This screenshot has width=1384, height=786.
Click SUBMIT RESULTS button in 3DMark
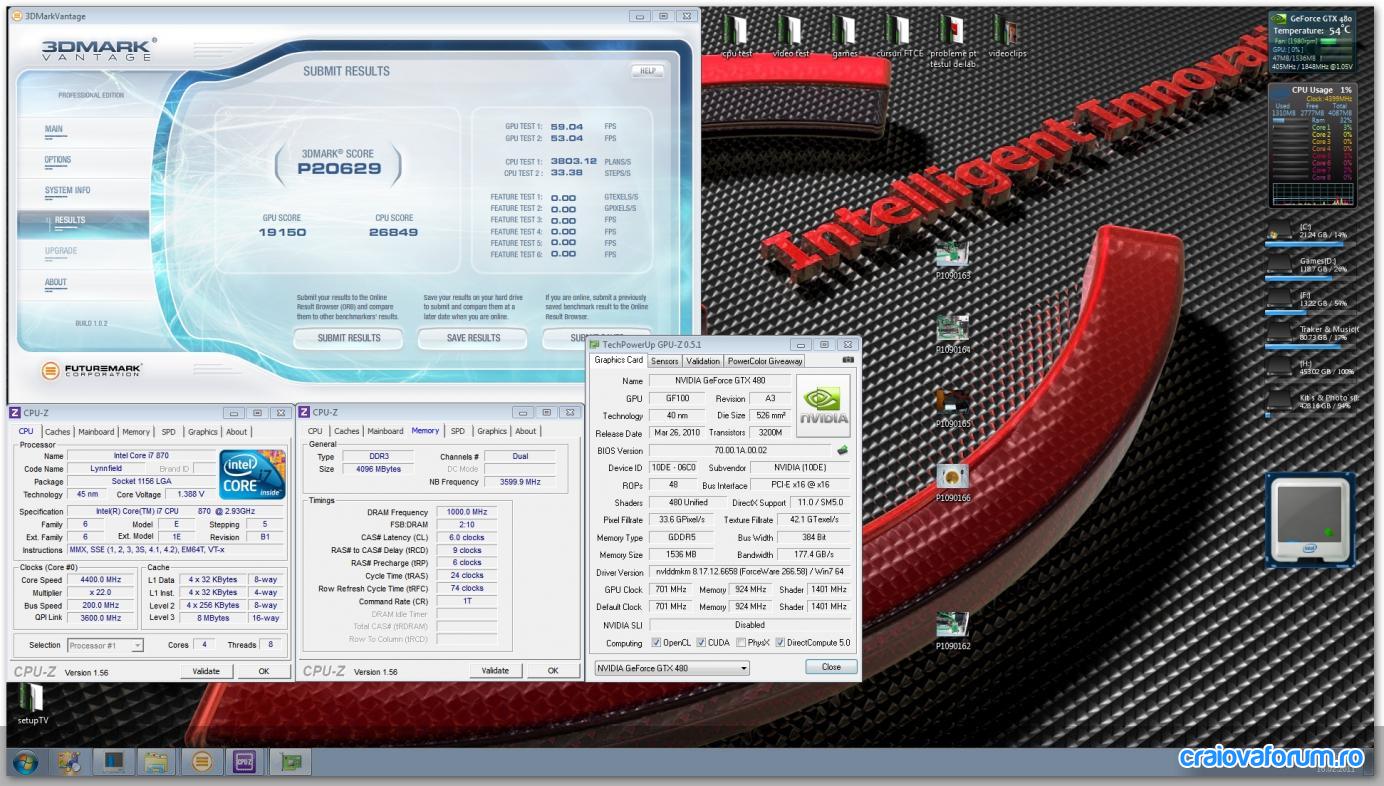(349, 338)
